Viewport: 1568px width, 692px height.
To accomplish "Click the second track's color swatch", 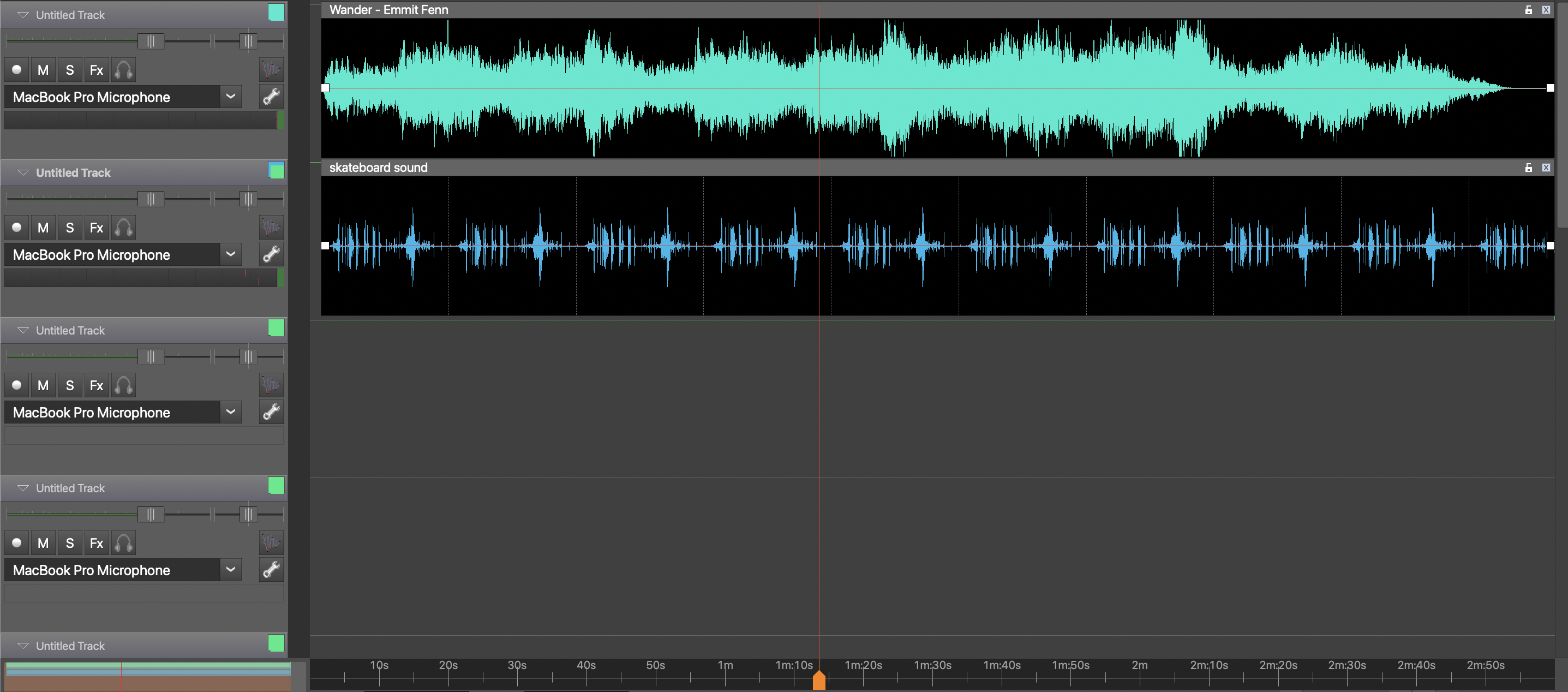I will pos(277,170).
